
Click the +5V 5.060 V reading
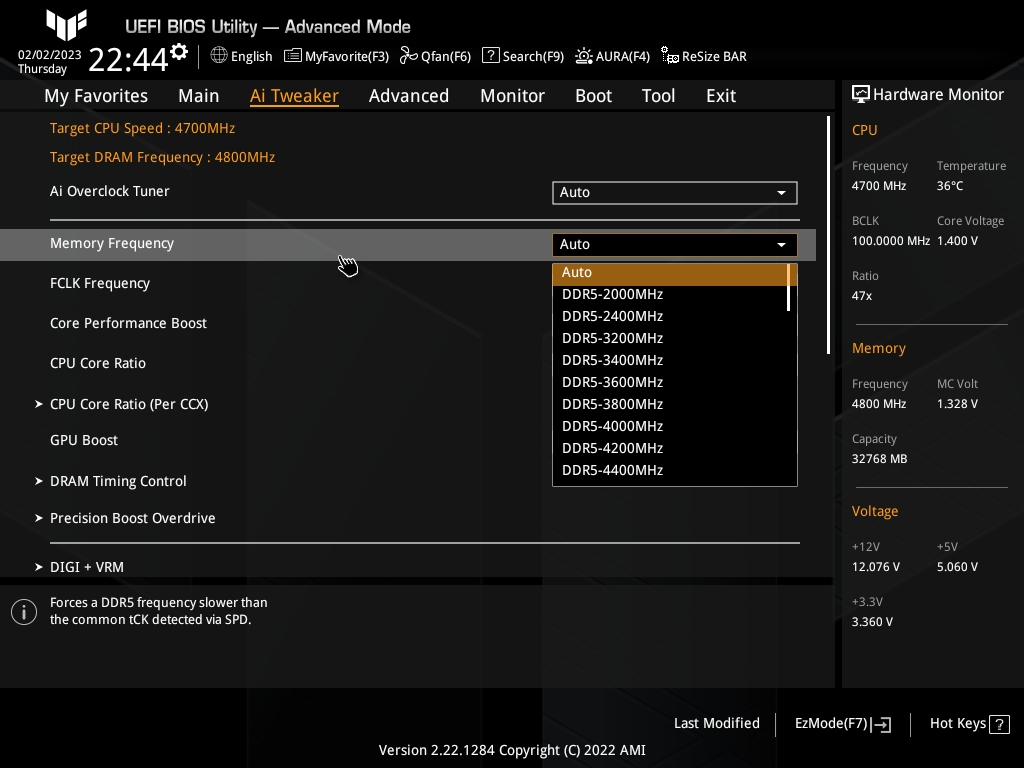pyautogui.click(x=957, y=567)
